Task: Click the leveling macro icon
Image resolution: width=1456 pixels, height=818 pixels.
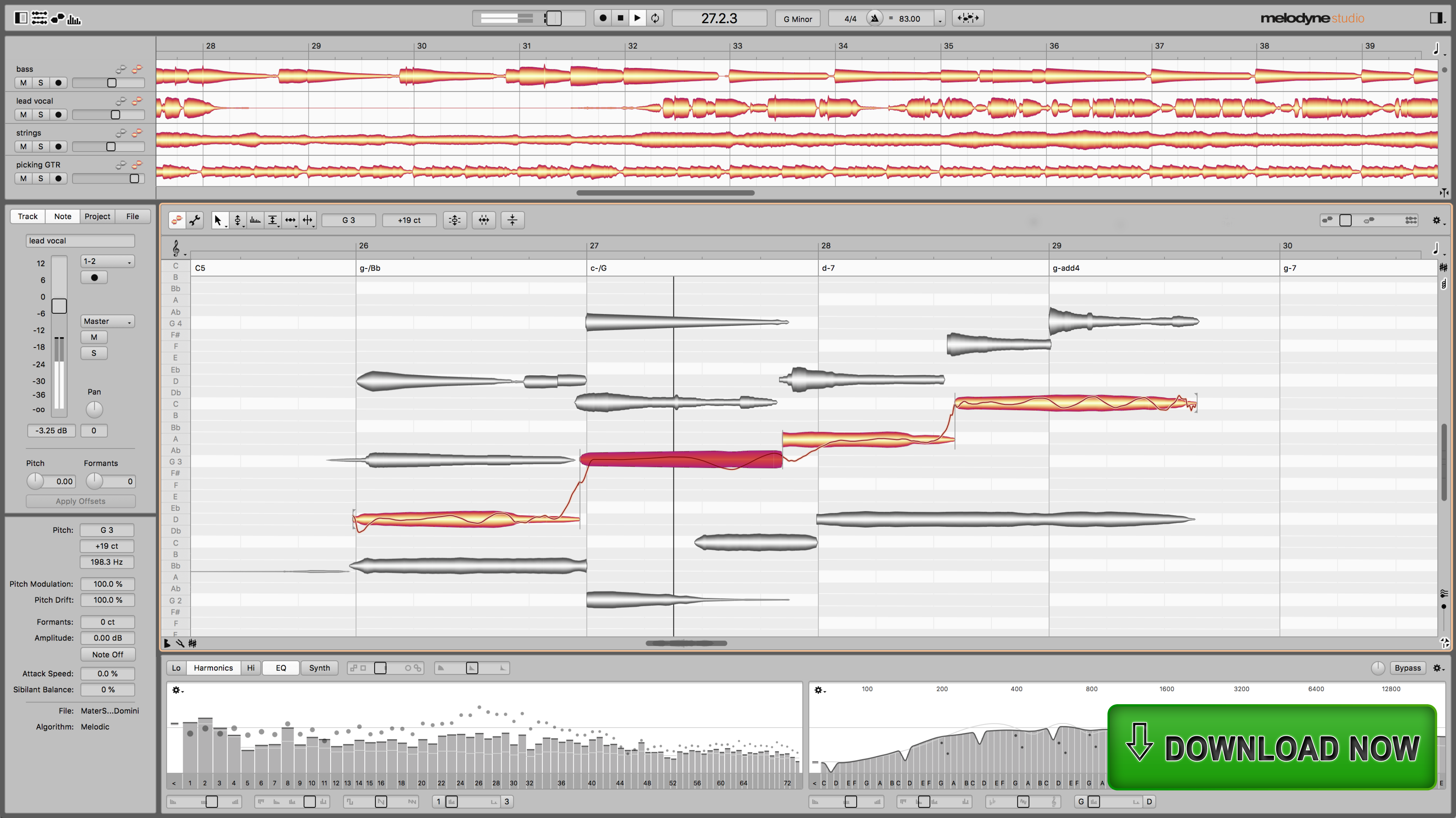Action: pos(513,220)
